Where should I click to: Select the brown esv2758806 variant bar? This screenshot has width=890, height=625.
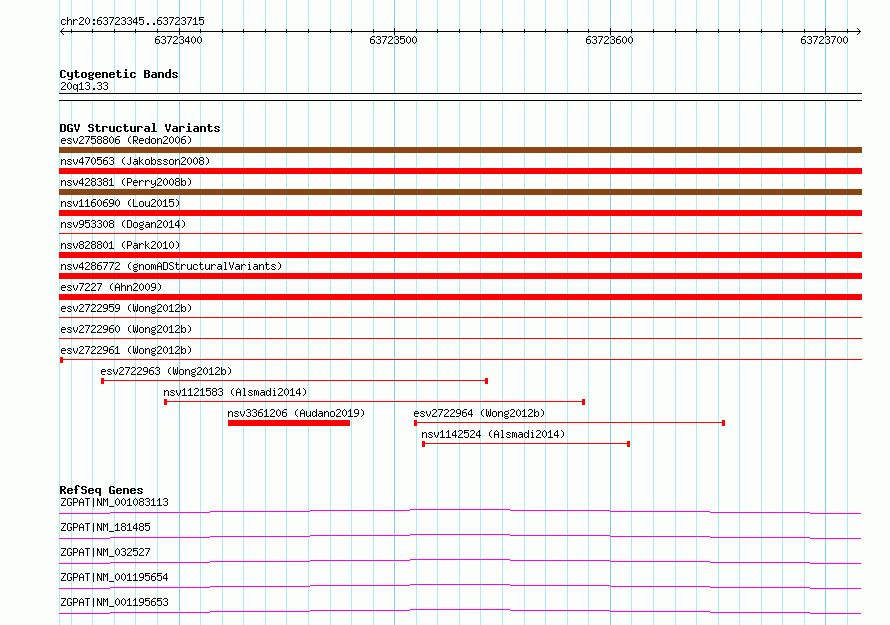click(460, 150)
